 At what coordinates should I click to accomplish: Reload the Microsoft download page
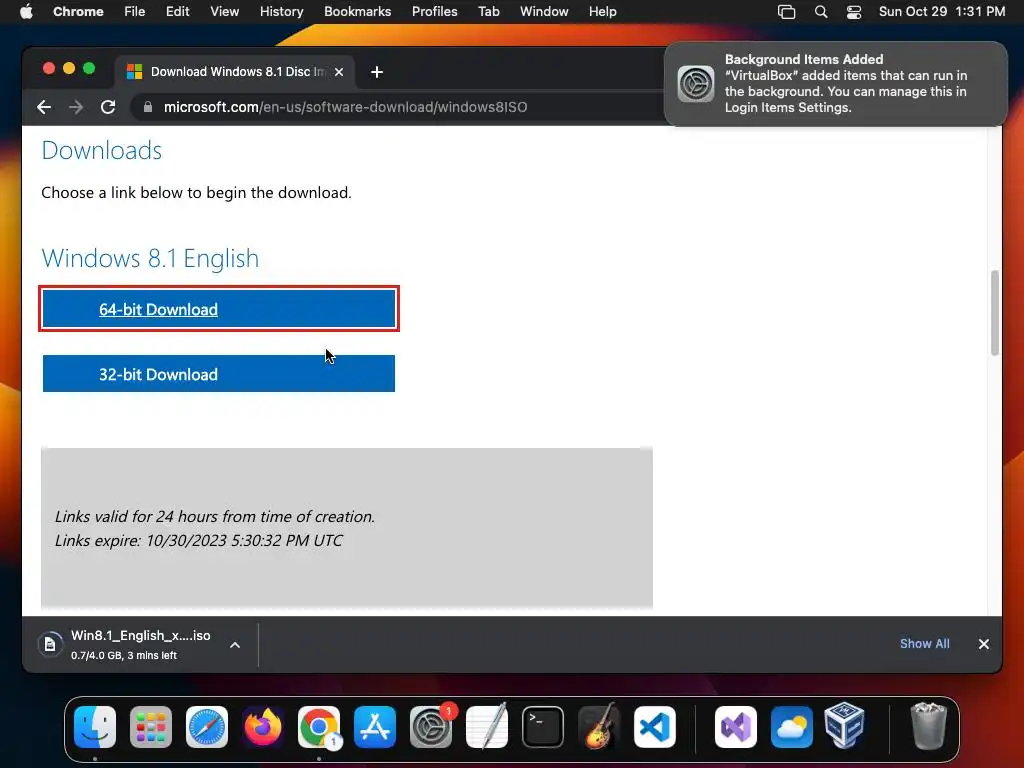pyautogui.click(x=108, y=107)
